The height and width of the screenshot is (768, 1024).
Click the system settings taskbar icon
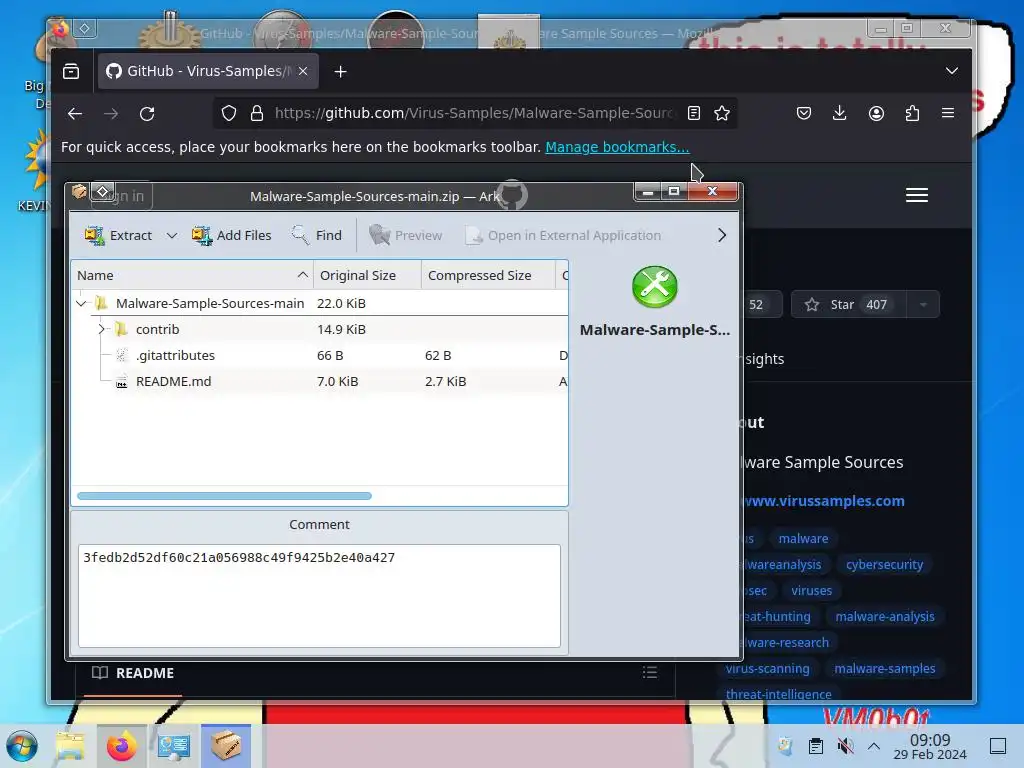pos(174,746)
